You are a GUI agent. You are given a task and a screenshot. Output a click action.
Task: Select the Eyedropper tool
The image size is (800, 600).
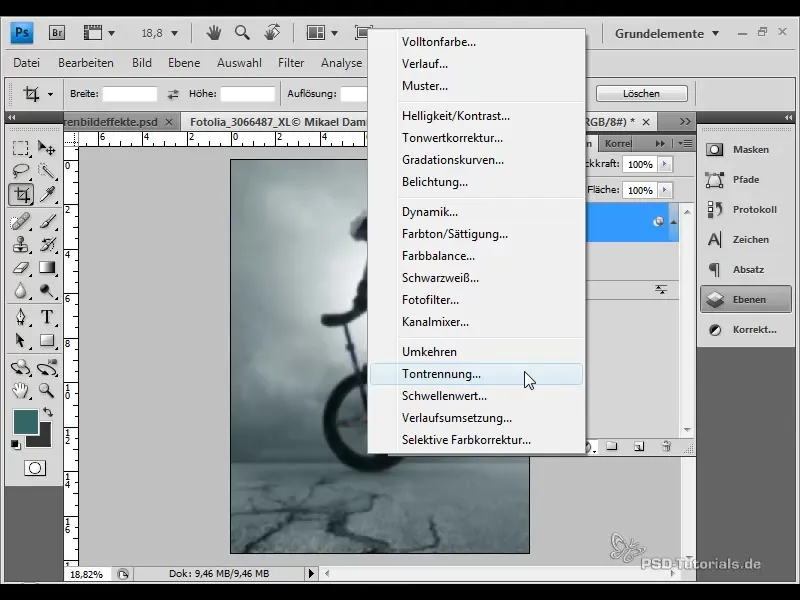[x=47, y=194]
